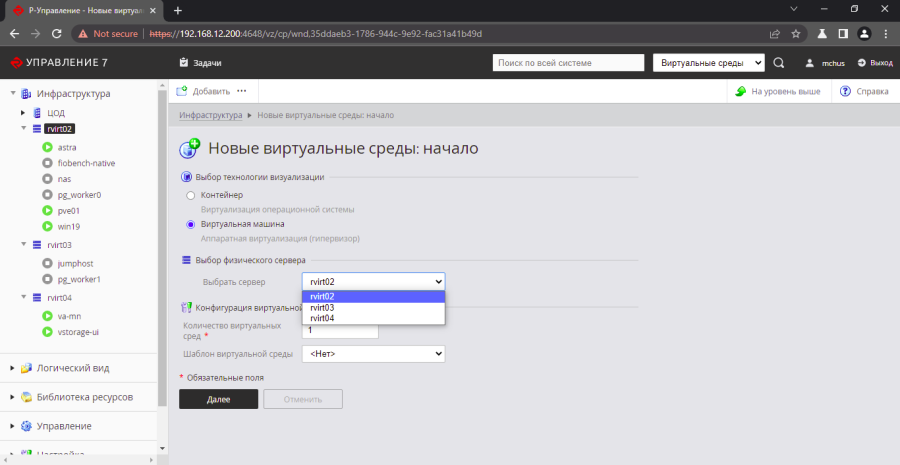Select the Virtual machine radio button
900x465 pixels.
(191, 224)
